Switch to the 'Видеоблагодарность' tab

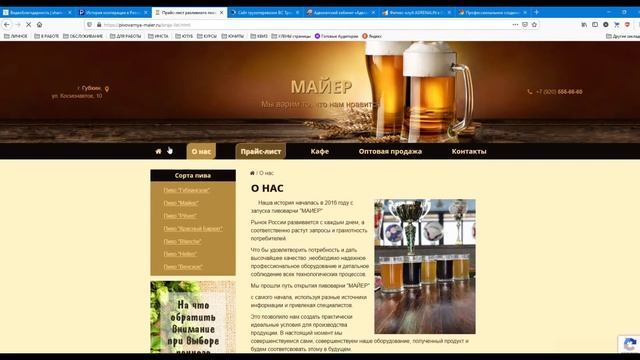point(37,13)
